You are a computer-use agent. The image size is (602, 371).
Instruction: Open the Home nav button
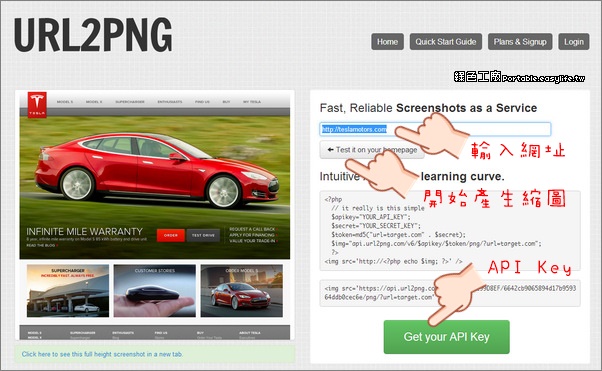click(387, 41)
